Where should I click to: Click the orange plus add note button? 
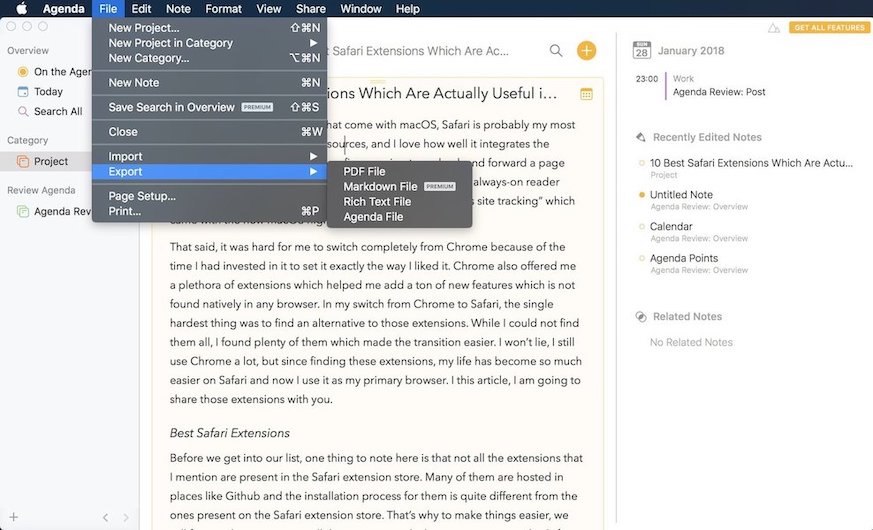[586, 50]
